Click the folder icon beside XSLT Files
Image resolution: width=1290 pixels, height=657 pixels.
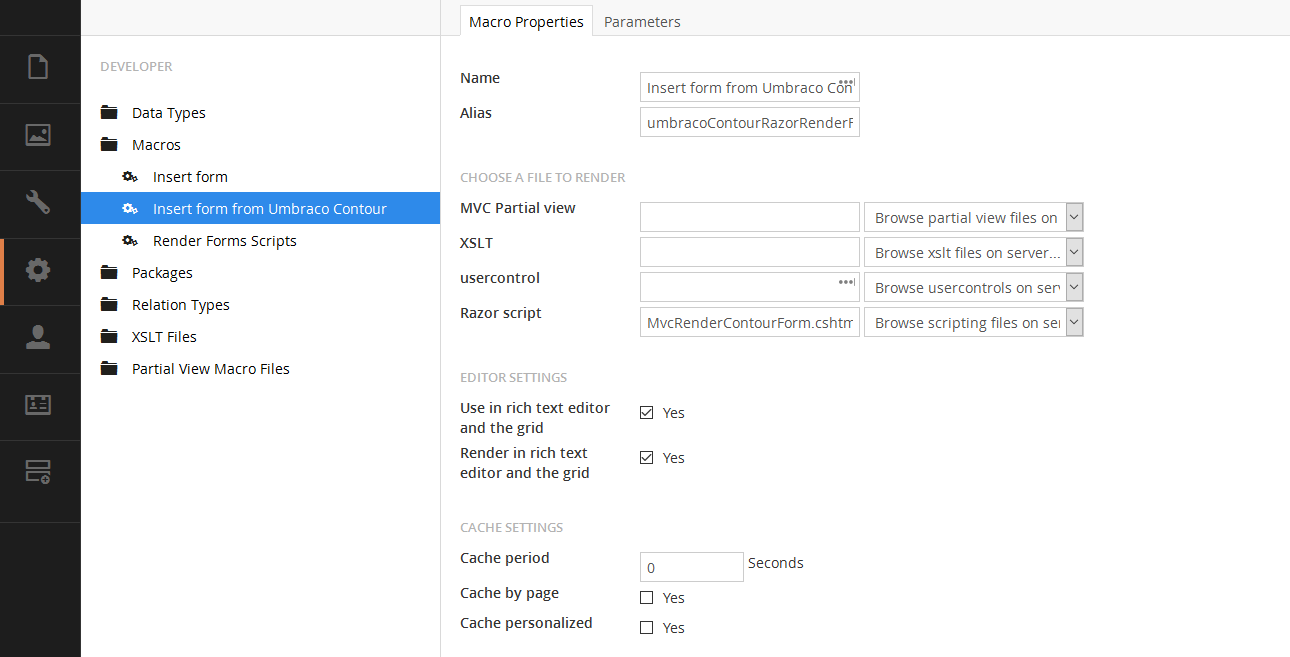(x=109, y=337)
